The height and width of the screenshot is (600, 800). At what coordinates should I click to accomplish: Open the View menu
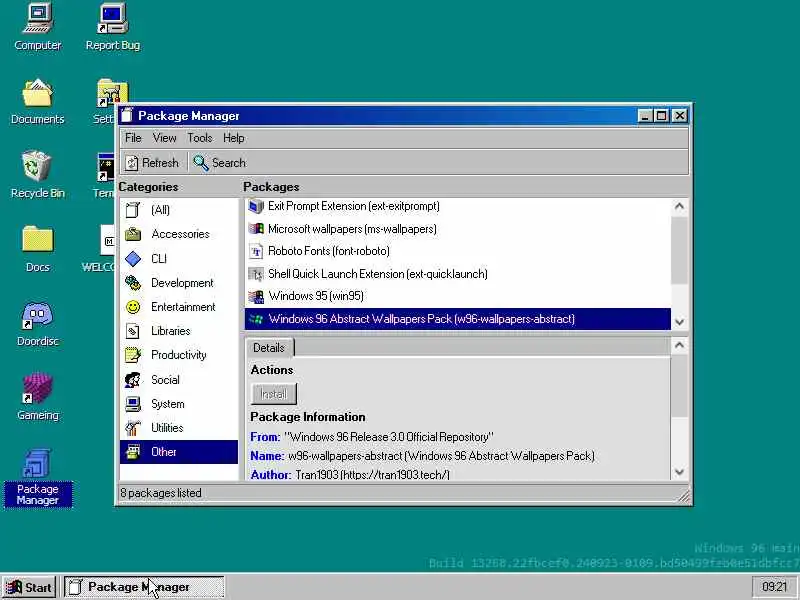(164, 138)
